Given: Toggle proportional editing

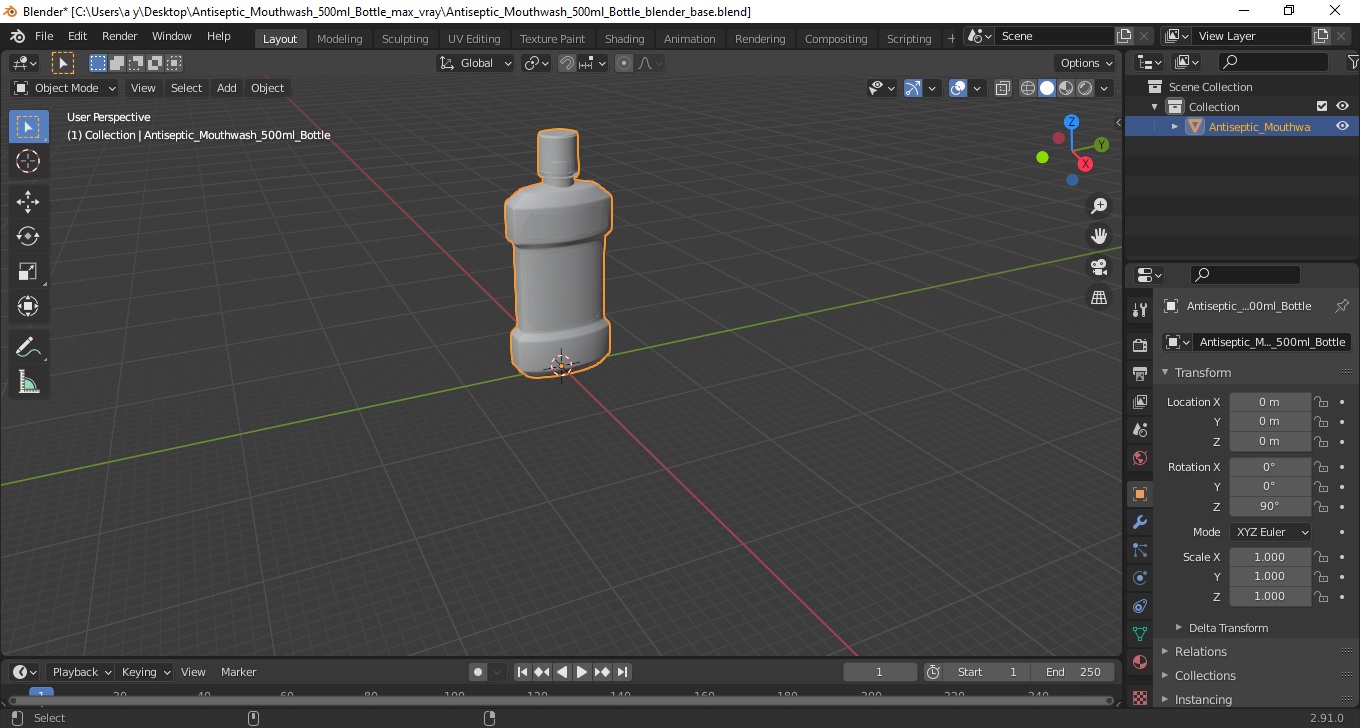Looking at the screenshot, I should (x=624, y=63).
